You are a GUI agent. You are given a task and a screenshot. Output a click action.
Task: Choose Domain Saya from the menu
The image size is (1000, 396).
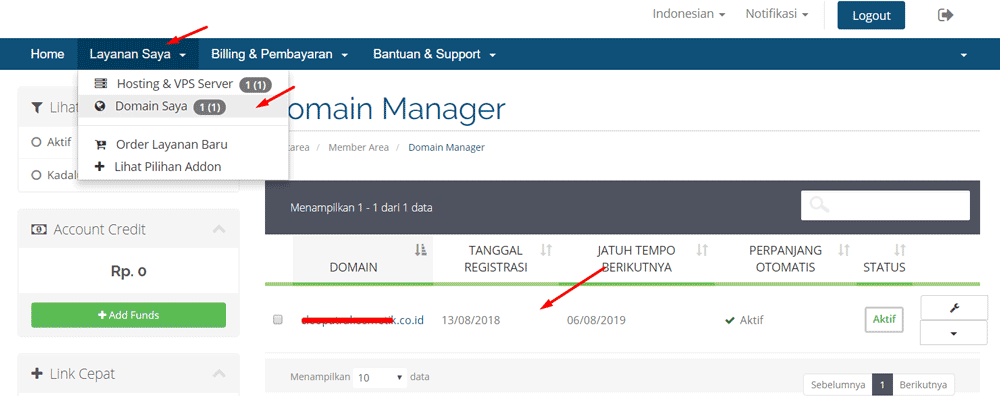183,106
